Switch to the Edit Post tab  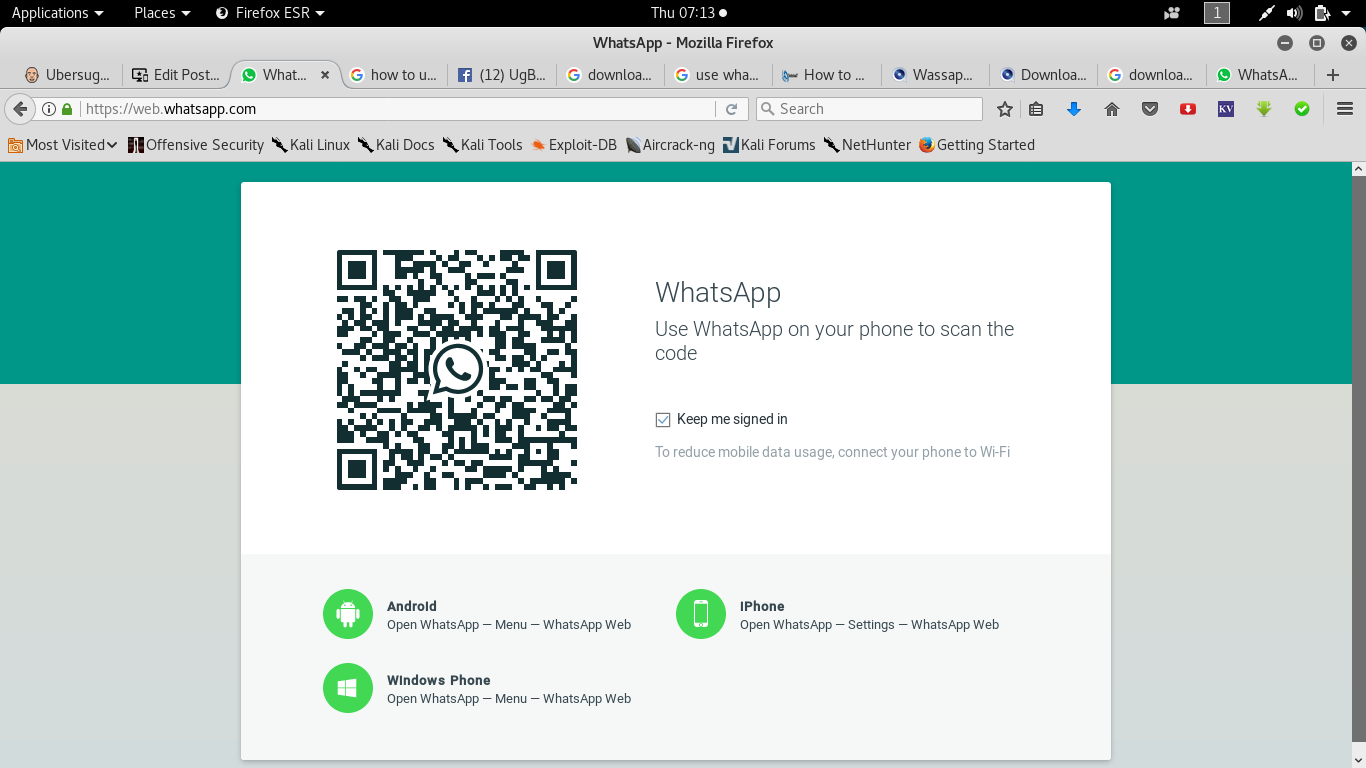pos(176,75)
